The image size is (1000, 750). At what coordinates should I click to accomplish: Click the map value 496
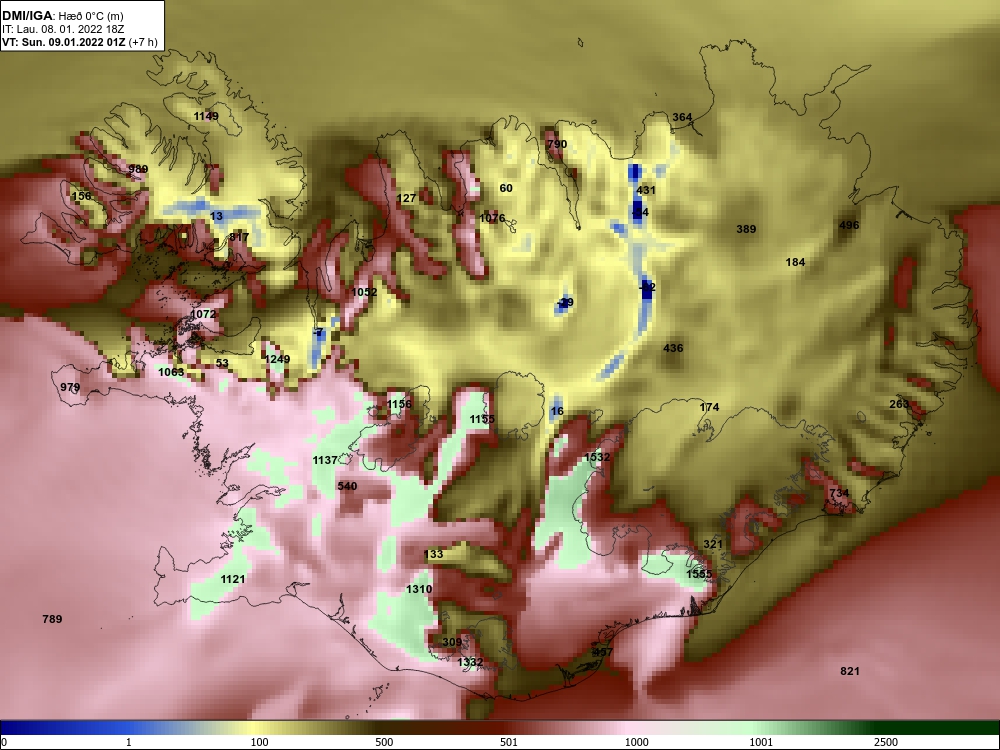click(x=849, y=225)
